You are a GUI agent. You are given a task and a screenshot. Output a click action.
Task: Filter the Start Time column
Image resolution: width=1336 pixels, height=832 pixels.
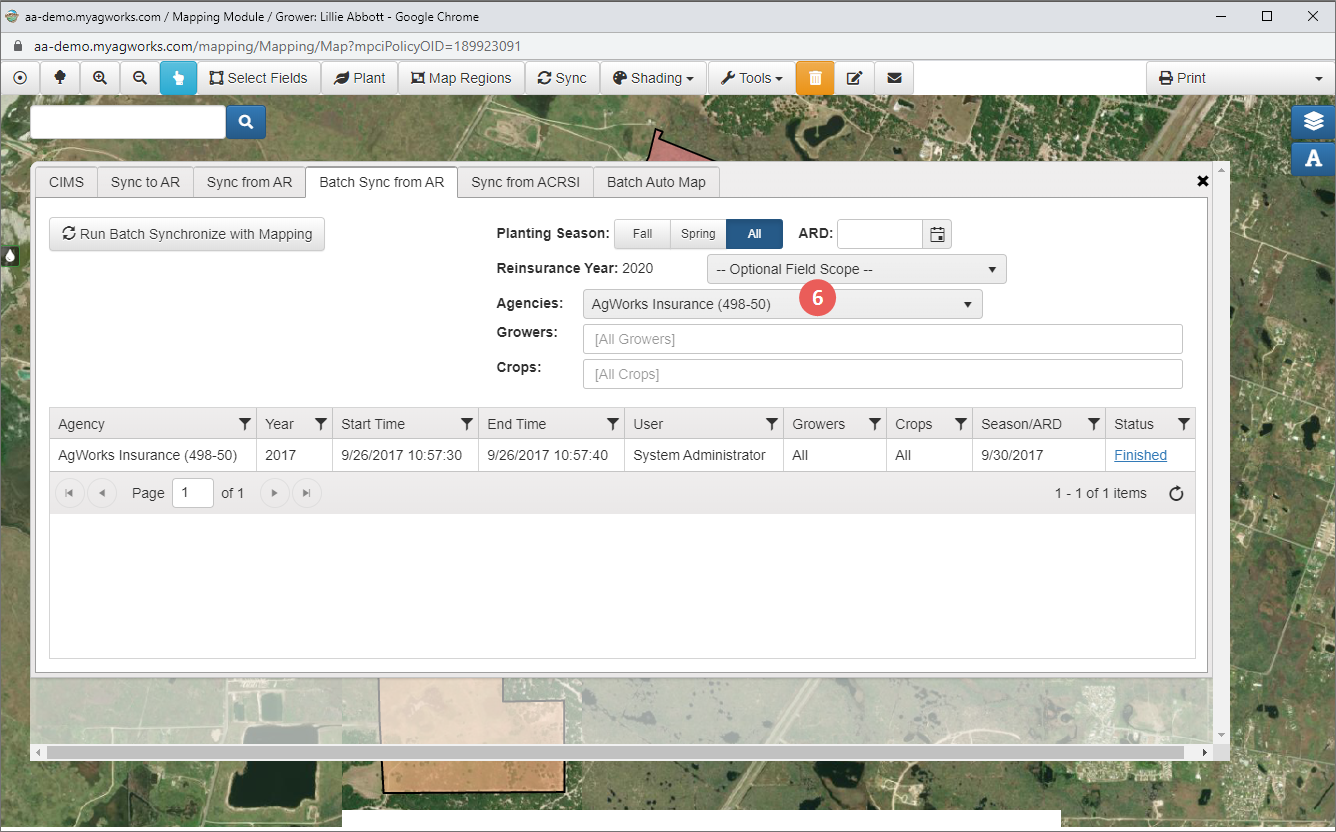(467, 424)
